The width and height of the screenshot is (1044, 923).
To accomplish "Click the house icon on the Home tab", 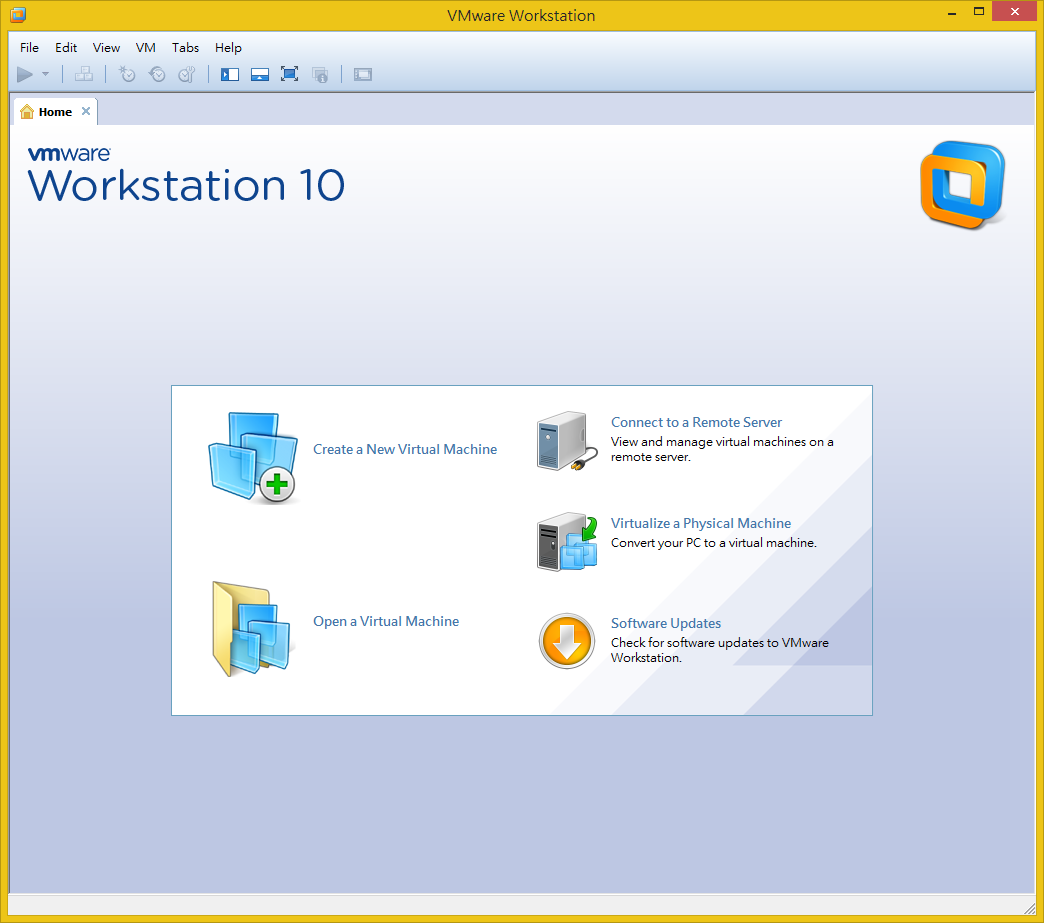I will [27, 111].
